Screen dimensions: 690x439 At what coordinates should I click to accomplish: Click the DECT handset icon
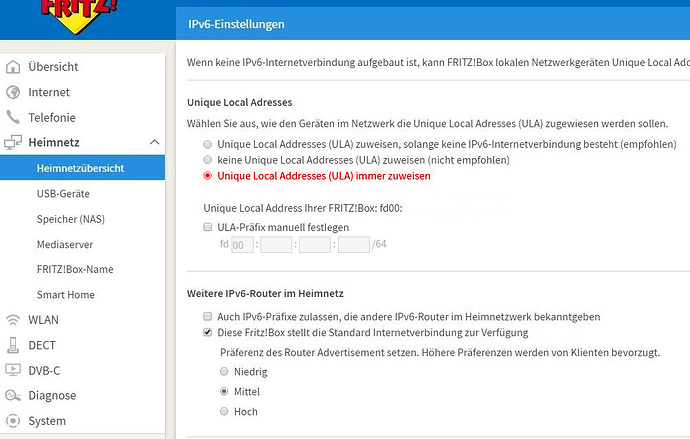[x=13, y=345]
